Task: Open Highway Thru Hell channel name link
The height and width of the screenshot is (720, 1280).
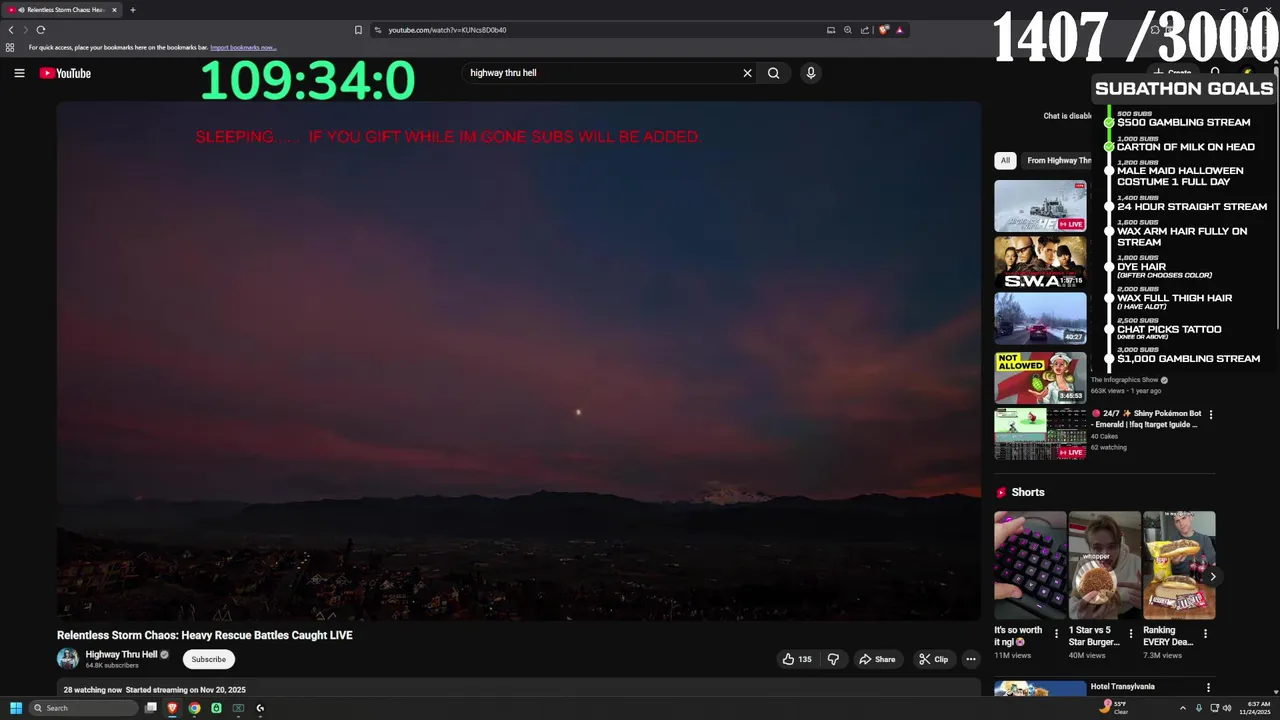Action: [x=122, y=654]
